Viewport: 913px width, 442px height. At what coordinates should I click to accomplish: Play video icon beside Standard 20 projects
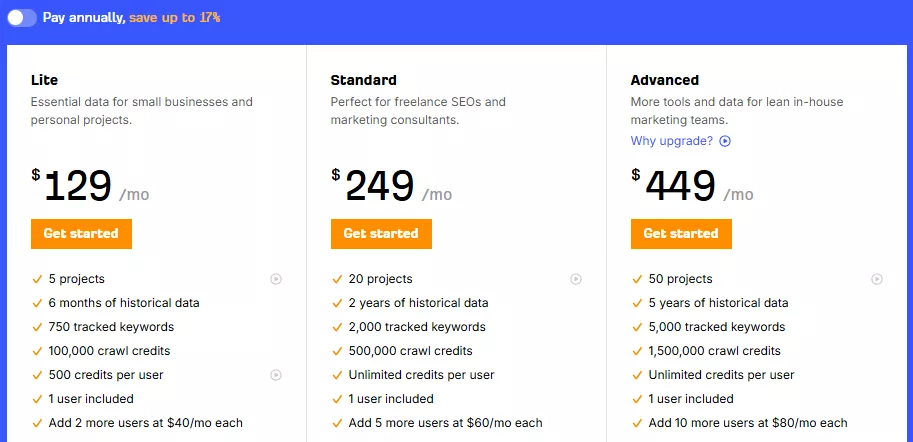tap(576, 279)
